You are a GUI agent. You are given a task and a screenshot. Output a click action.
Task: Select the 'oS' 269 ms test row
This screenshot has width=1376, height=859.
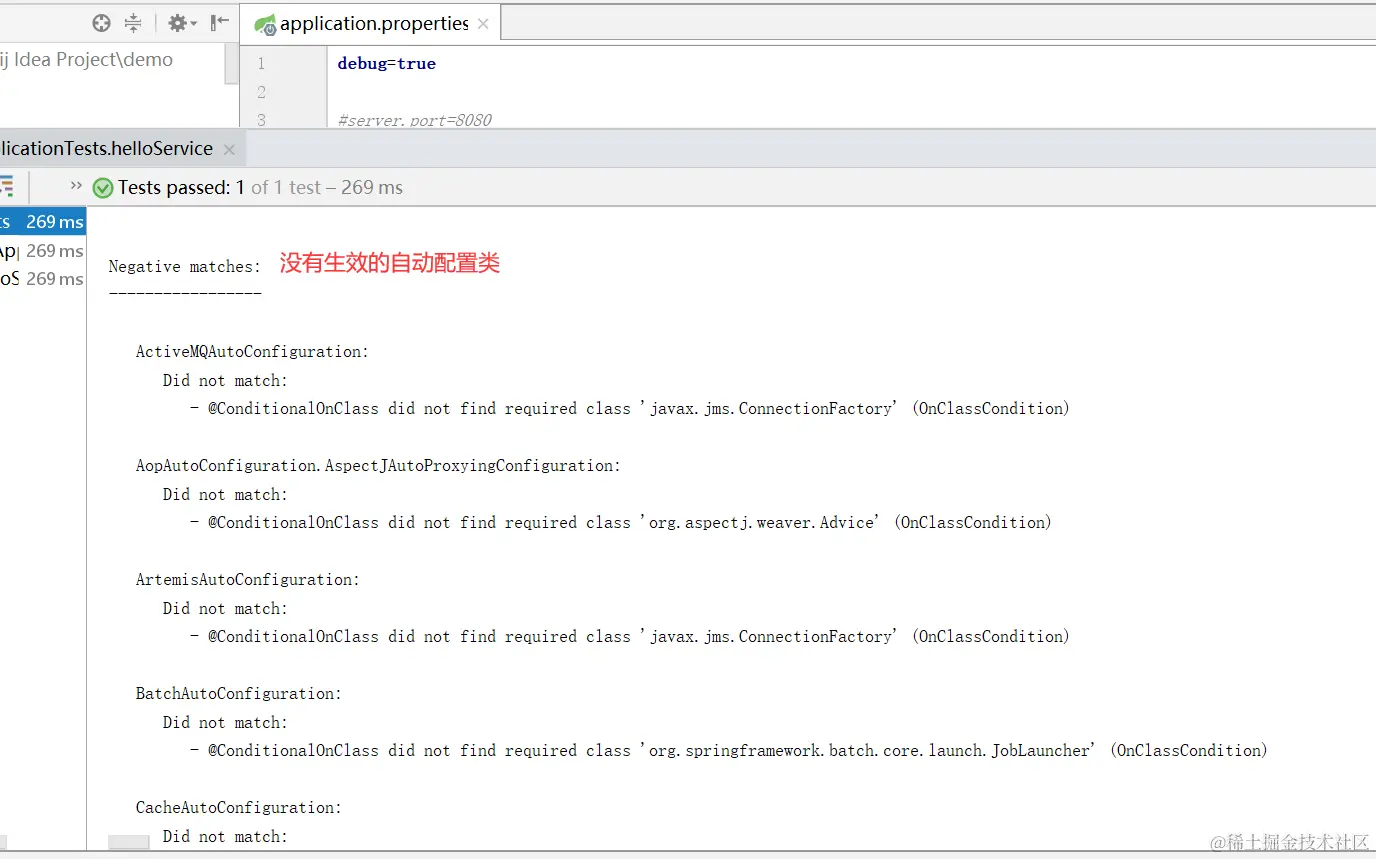[x=43, y=278]
